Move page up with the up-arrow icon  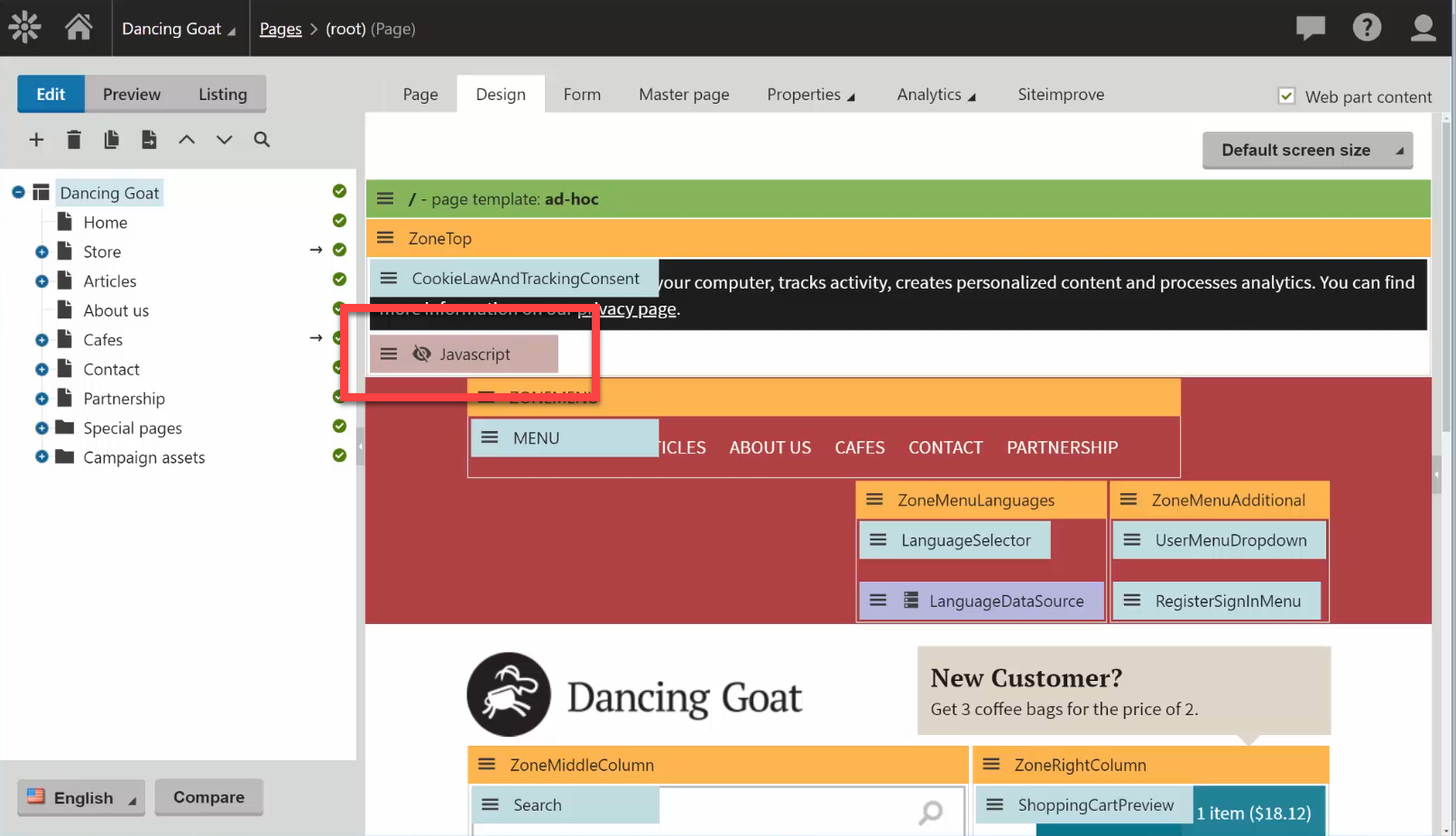187,140
